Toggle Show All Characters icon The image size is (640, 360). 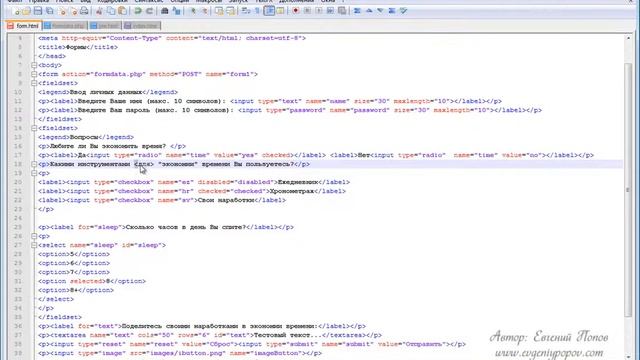258,11
